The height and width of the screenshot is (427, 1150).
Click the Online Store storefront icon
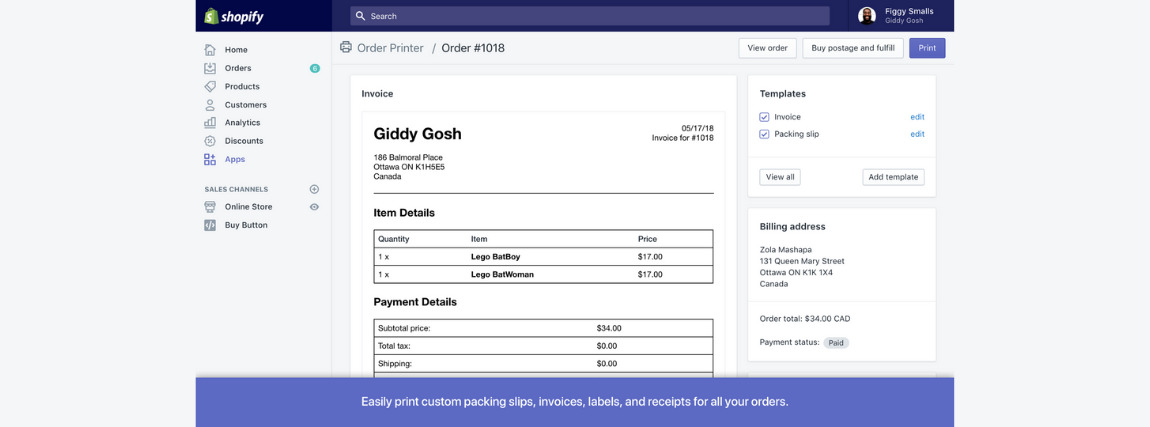[210, 207]
